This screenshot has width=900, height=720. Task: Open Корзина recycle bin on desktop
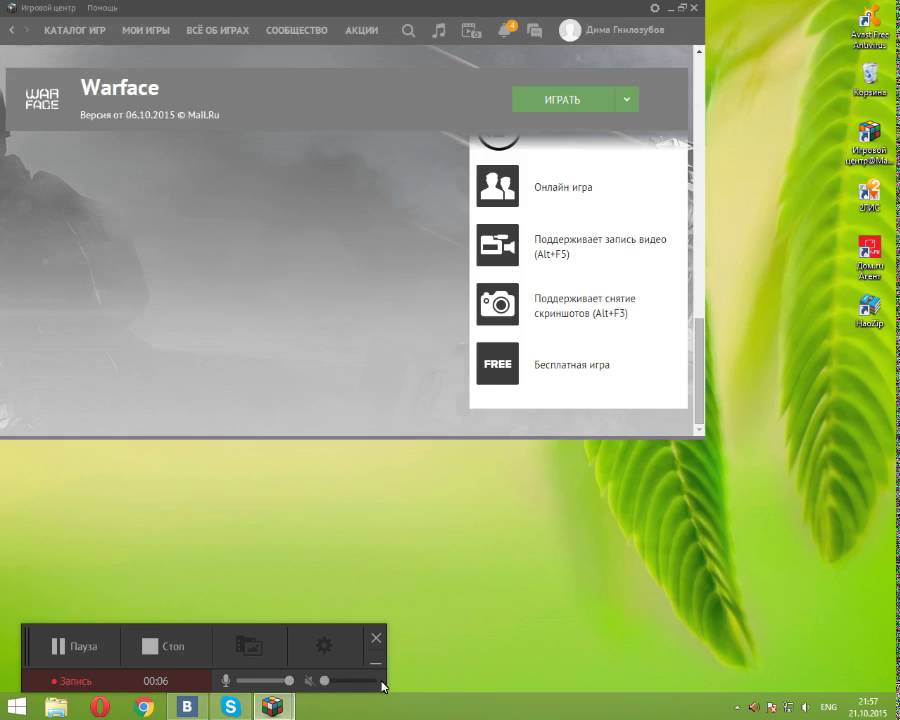point(870,80)
